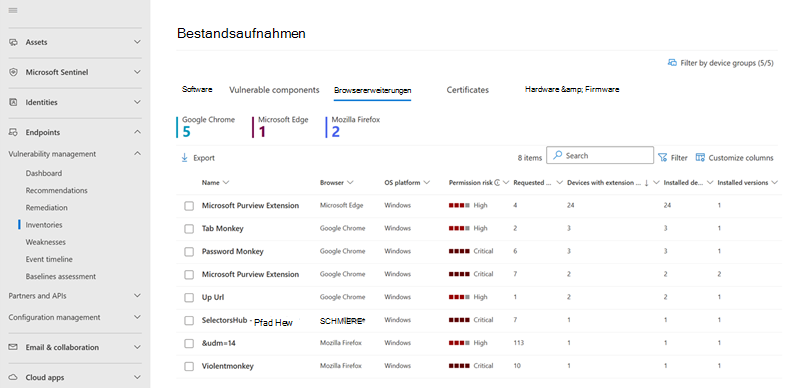Expand the Identities section chevron
This screenshot has height=388, width=800.
(x=137, y=102)
